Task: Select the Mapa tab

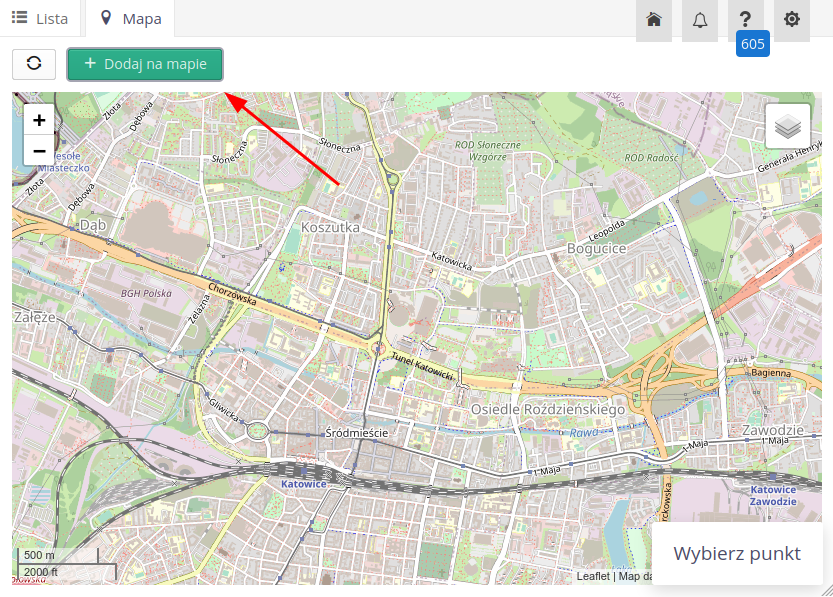Action: click(131, 19)
